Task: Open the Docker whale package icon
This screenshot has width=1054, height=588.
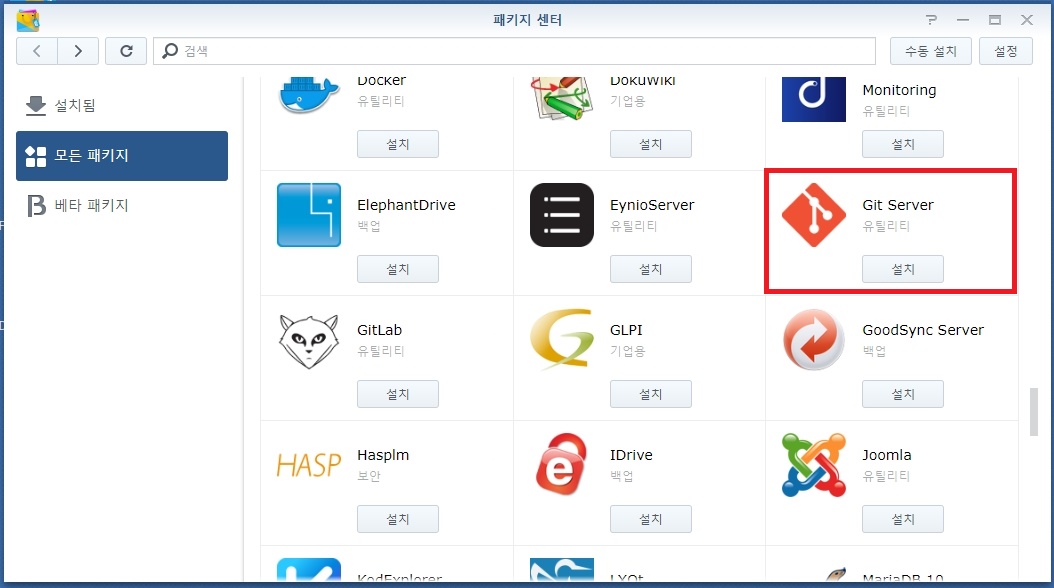Action: [x=309, y=95]
